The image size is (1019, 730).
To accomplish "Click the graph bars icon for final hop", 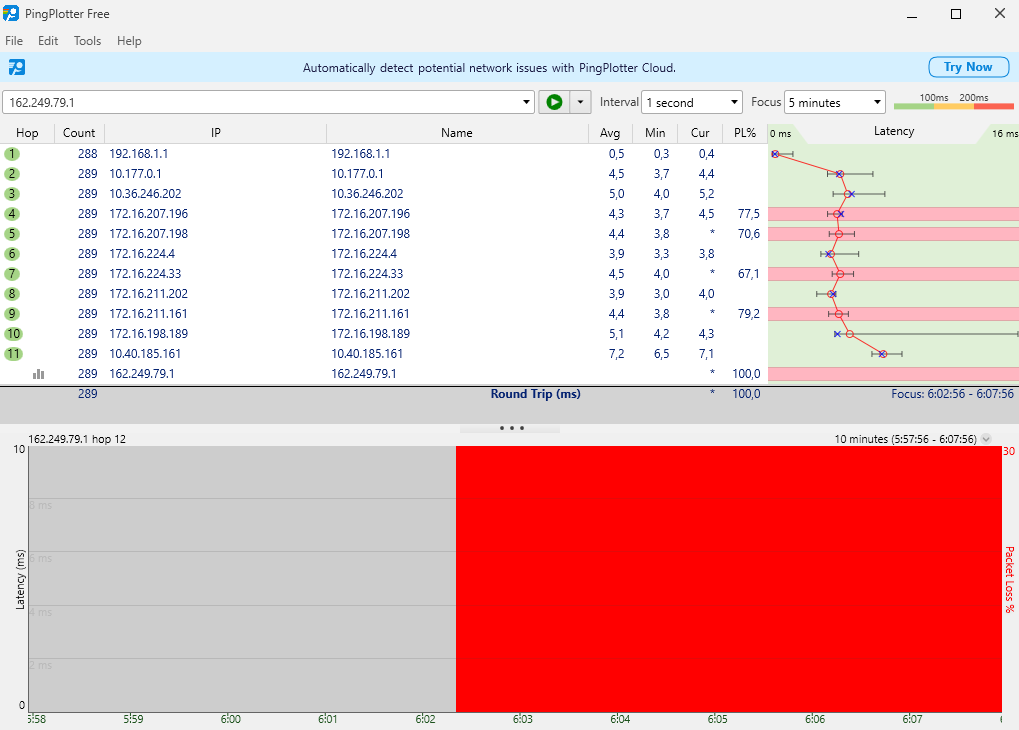I will pyautogui.click(x=38, y=374).
